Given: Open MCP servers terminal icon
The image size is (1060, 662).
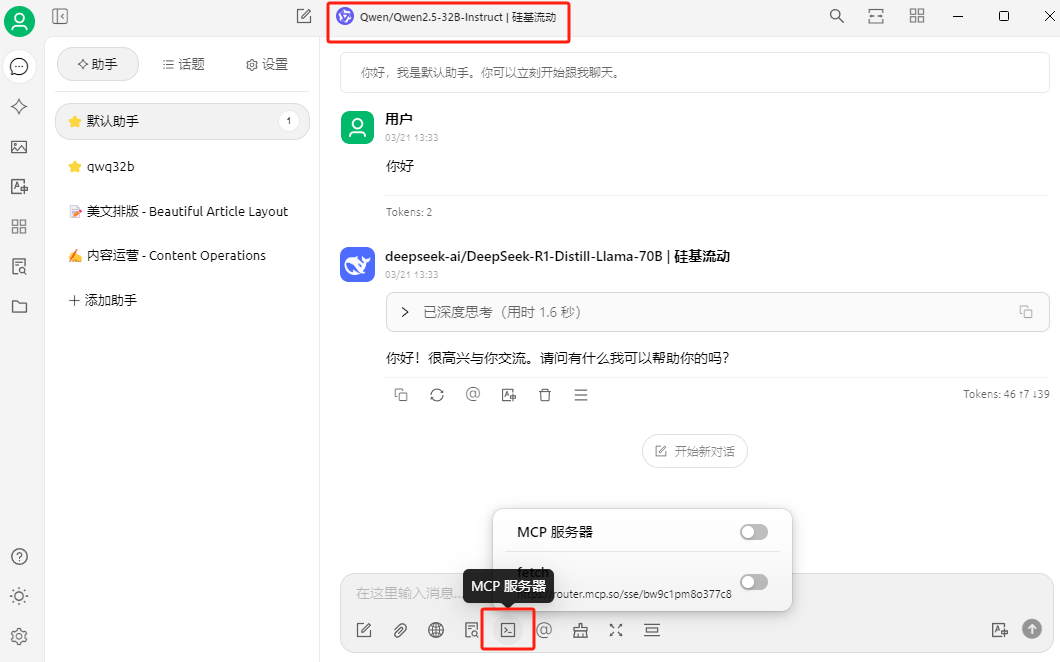Looking at the screenshot, I should tap(508, 630).
